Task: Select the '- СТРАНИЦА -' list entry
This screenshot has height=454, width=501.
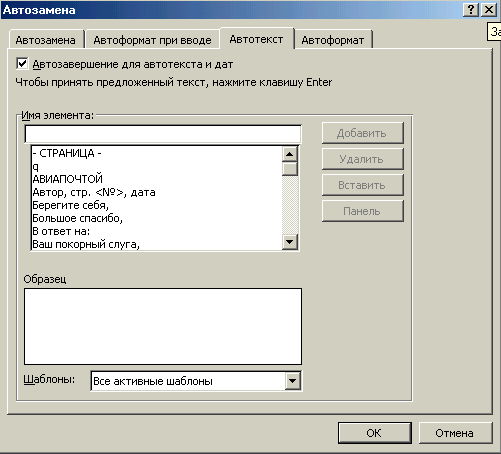Action: (x=157, y=153)
